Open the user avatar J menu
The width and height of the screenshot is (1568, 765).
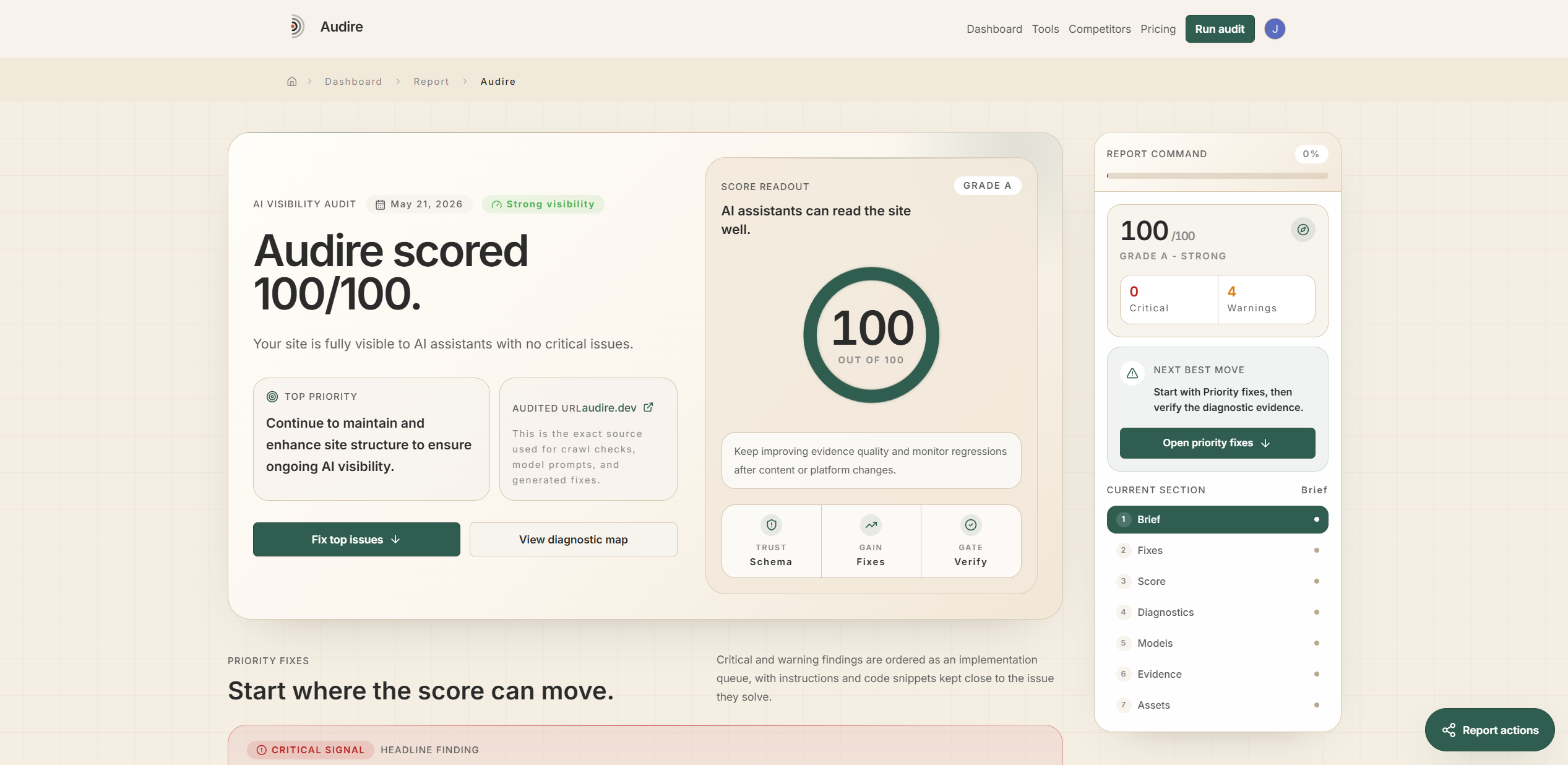[x=1275, y=29]
